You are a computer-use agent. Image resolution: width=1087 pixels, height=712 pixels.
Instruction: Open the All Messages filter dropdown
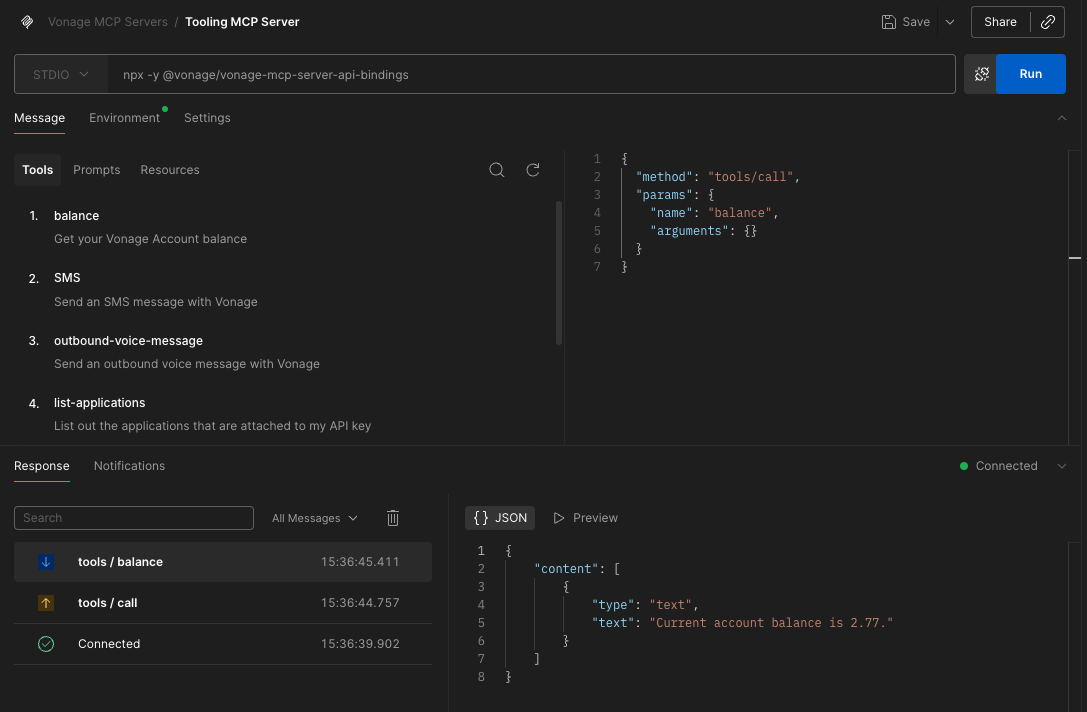(314, 518)
